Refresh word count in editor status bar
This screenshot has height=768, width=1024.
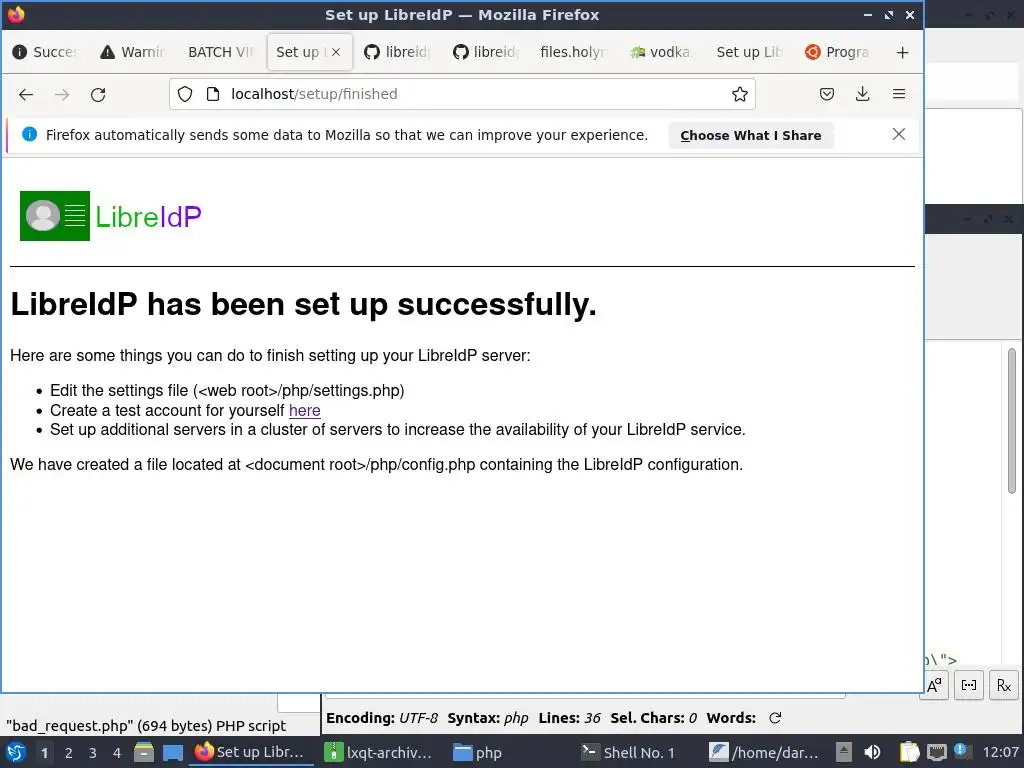tap(775, 718)
